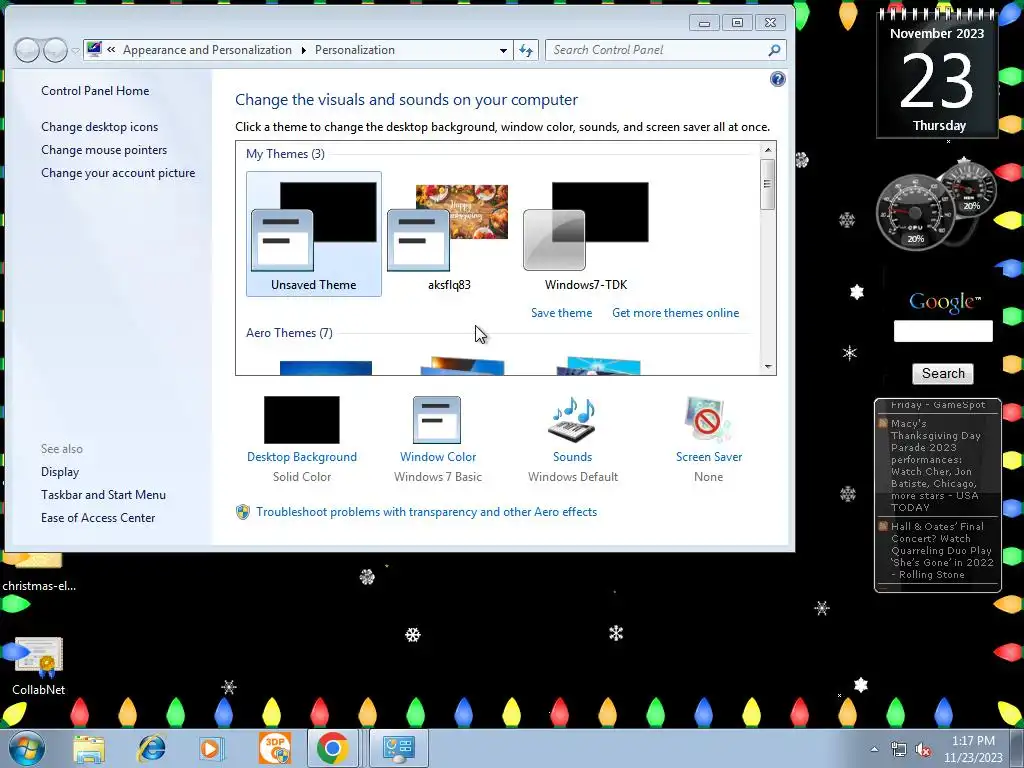Screen dimensions: 1024x768
Task: Click the theme list scroll down arrow
Action: [x=768, y=367]
